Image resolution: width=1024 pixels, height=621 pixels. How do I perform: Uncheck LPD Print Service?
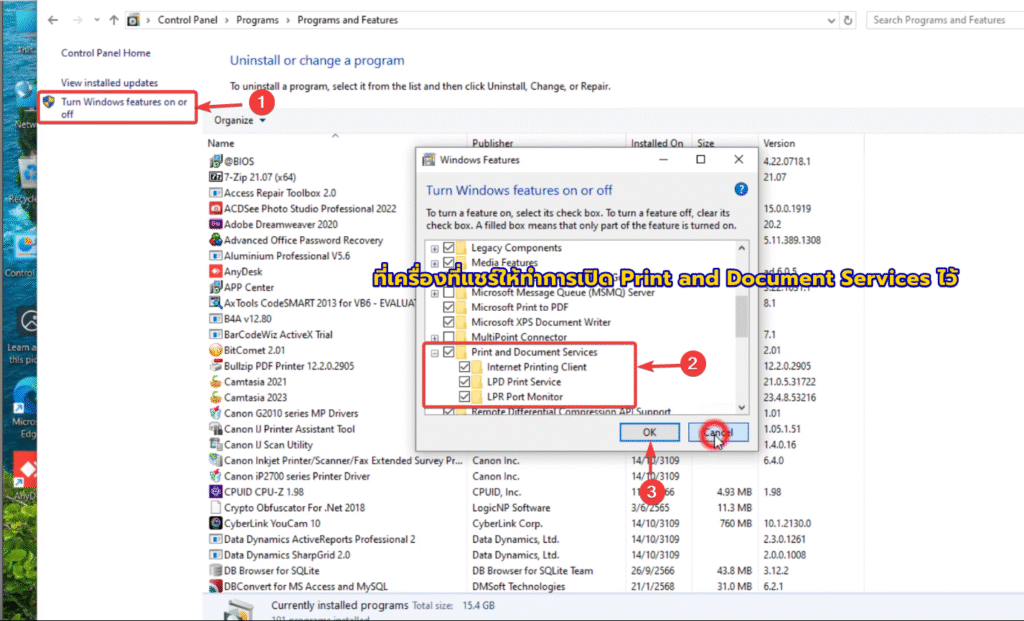(464, 382)
